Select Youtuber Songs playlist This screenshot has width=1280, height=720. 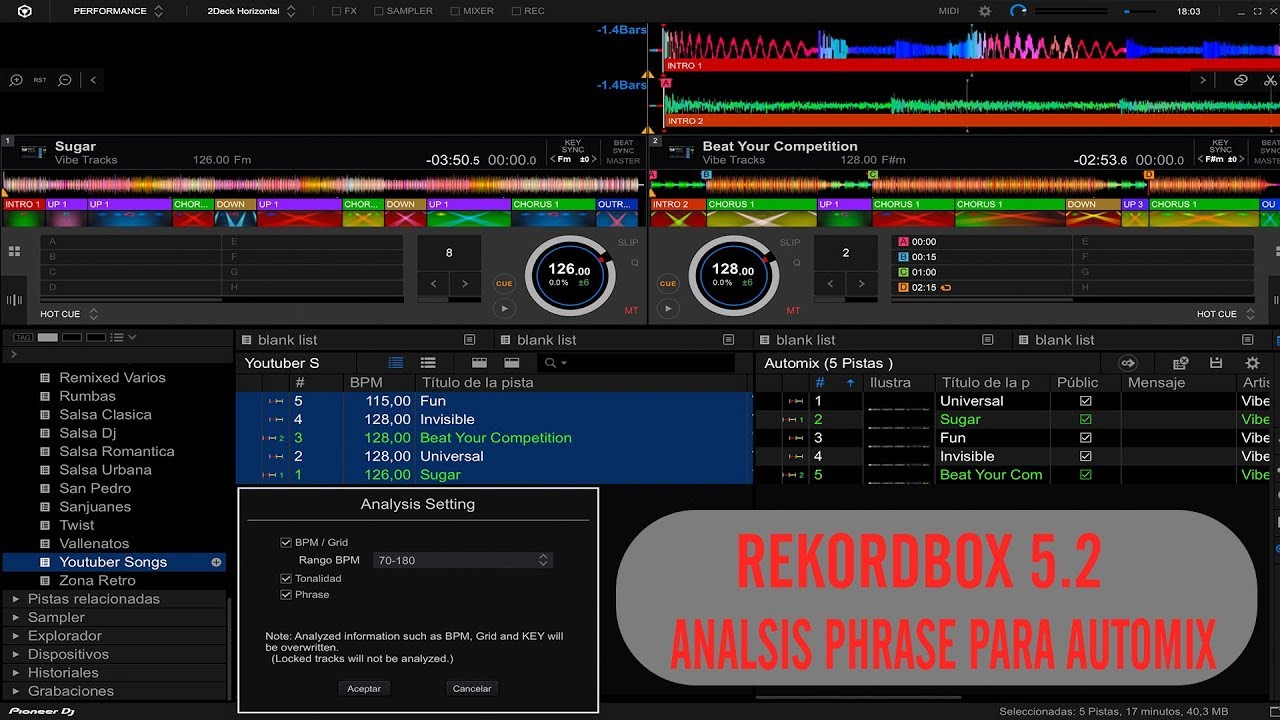(x=114, y=562)
